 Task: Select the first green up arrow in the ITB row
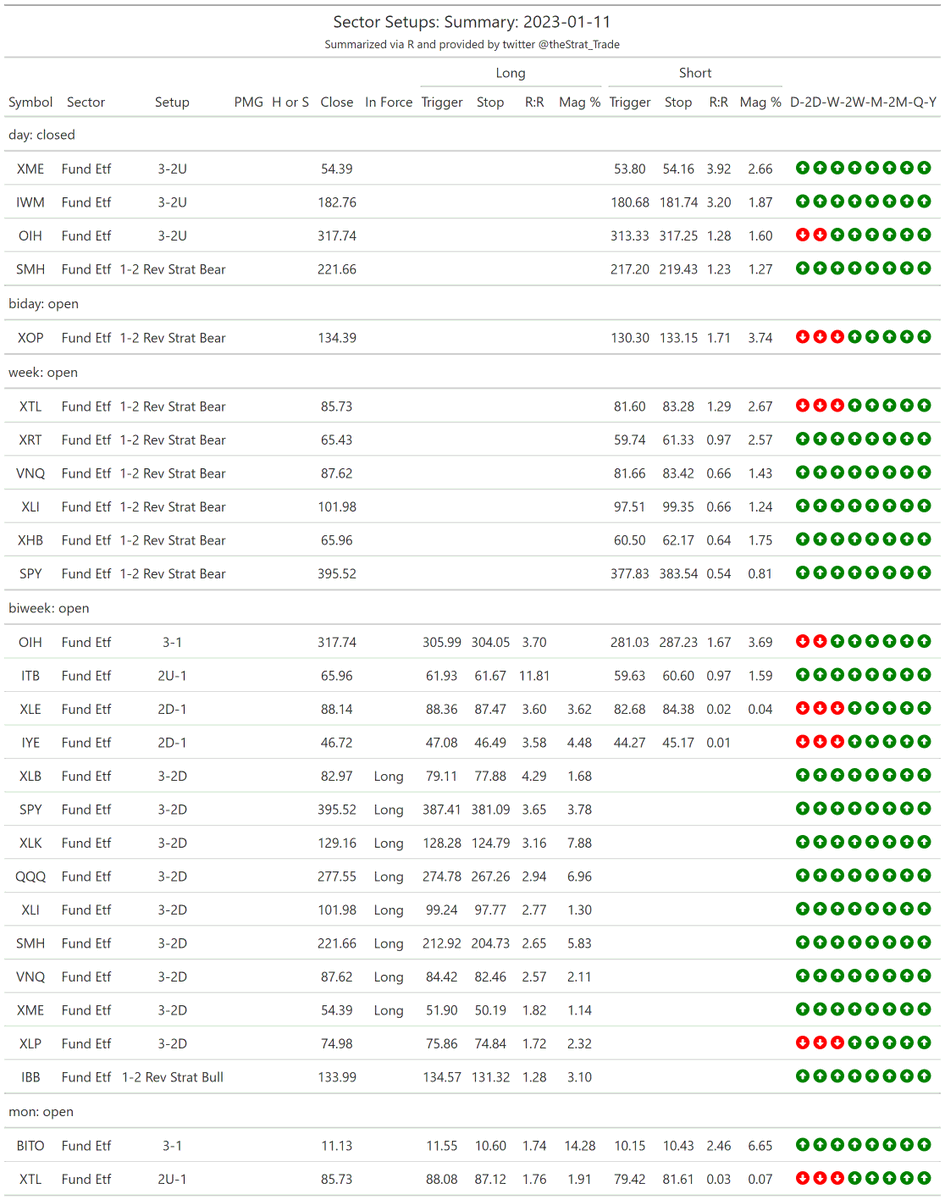(x=803, y=676)
